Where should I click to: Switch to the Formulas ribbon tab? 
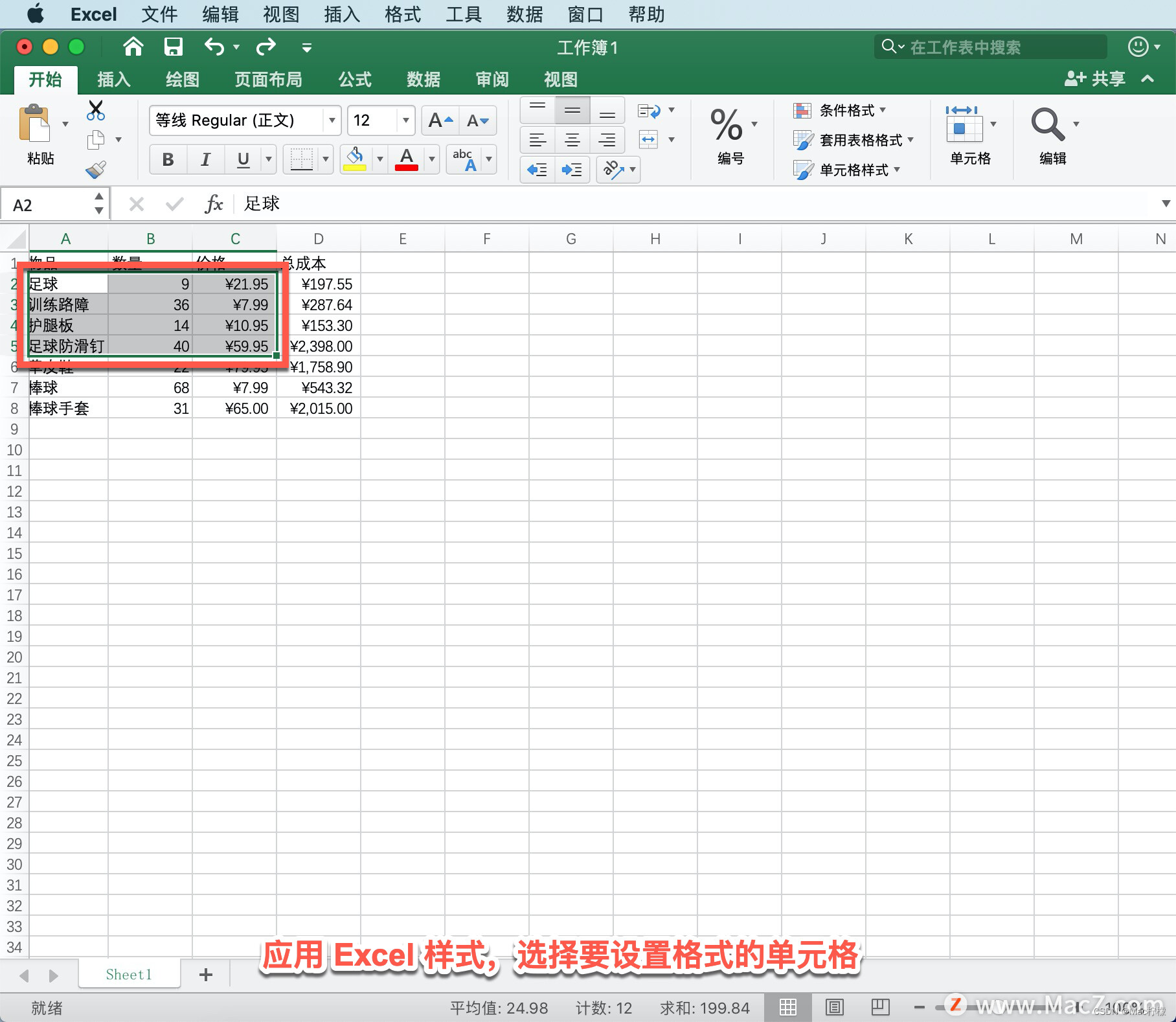pyautogui.click(x=355, y=80)
